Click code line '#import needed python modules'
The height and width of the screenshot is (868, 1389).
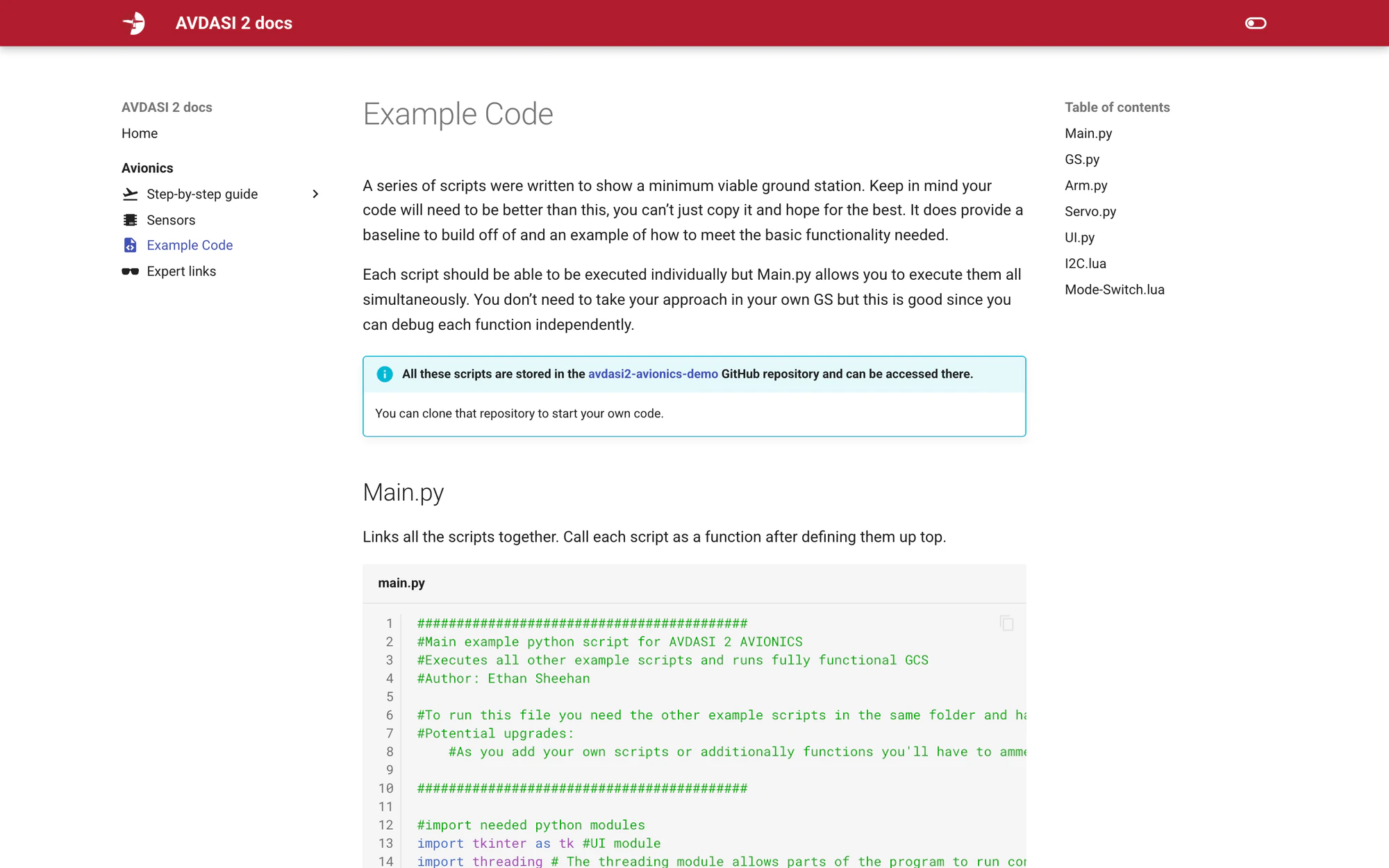(x=531, y=825)
